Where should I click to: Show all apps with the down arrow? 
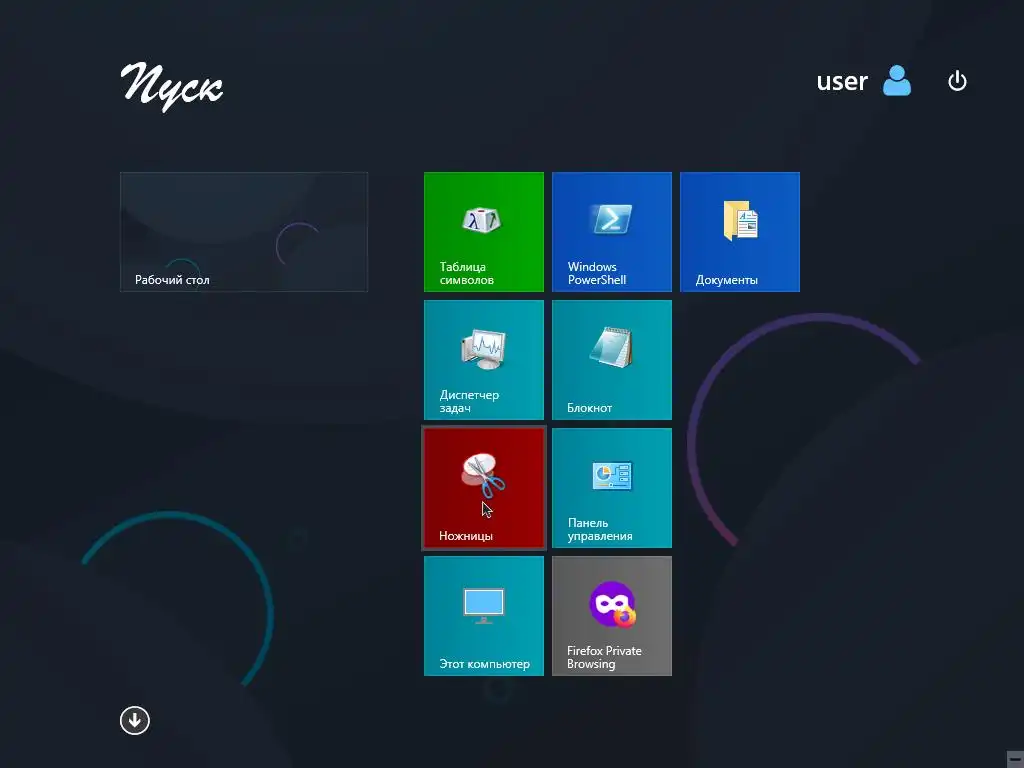tap(135, 720)
